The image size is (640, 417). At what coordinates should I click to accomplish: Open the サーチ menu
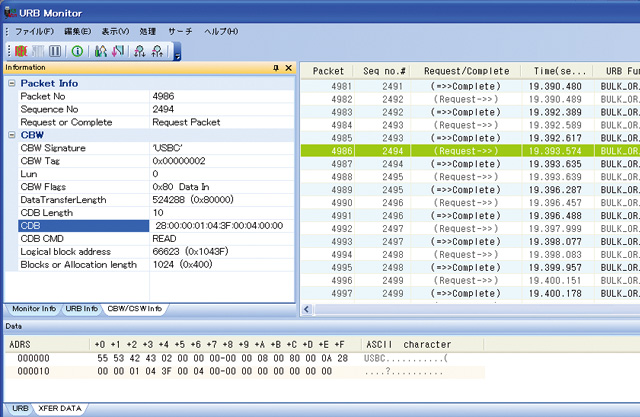point(180,31)
